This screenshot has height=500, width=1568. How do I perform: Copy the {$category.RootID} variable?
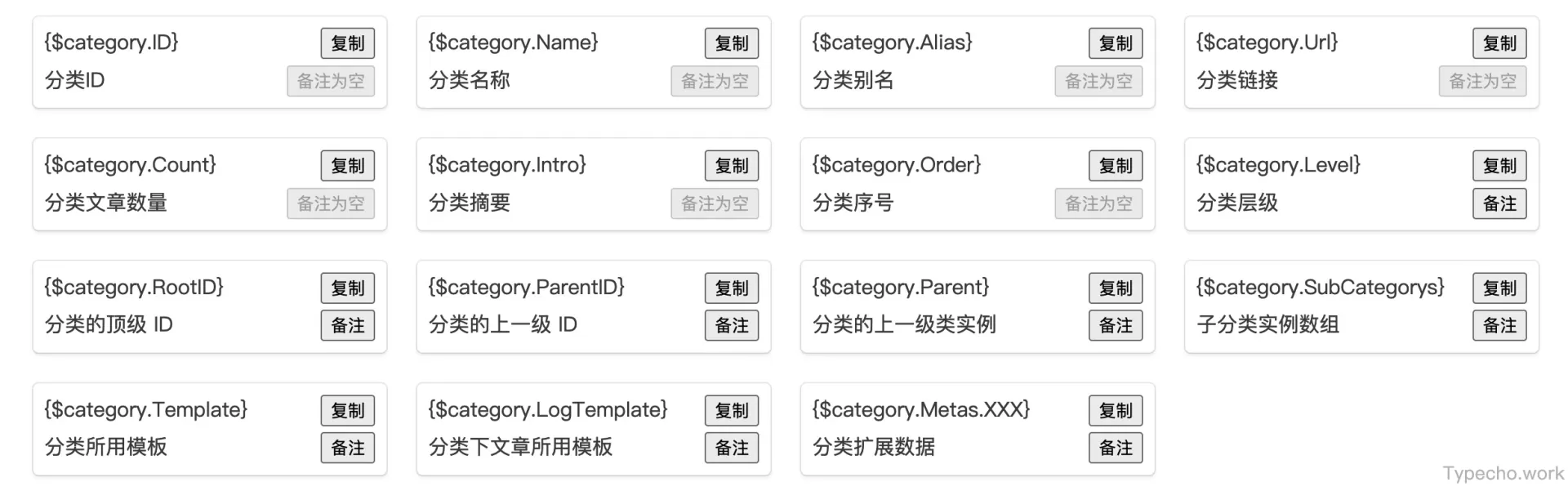[x=347, y=288]
